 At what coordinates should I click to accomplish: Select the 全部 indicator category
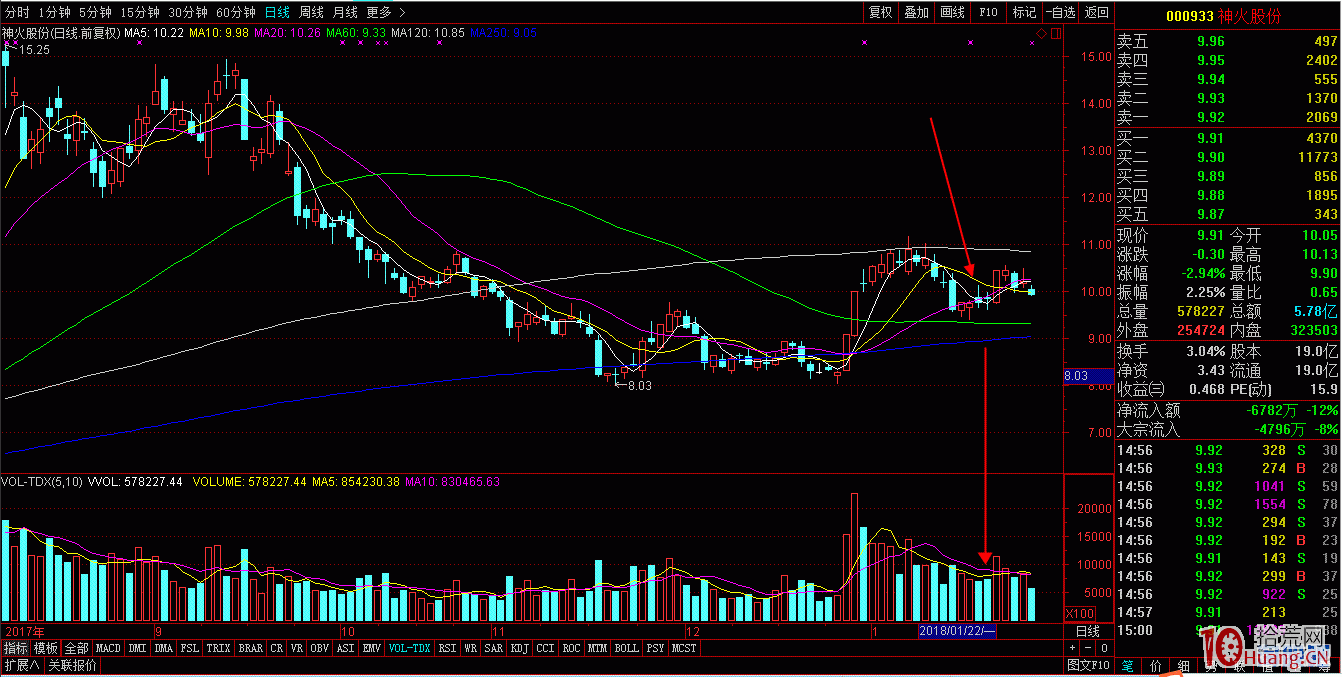pyautogui.click(x=77, y=648)
